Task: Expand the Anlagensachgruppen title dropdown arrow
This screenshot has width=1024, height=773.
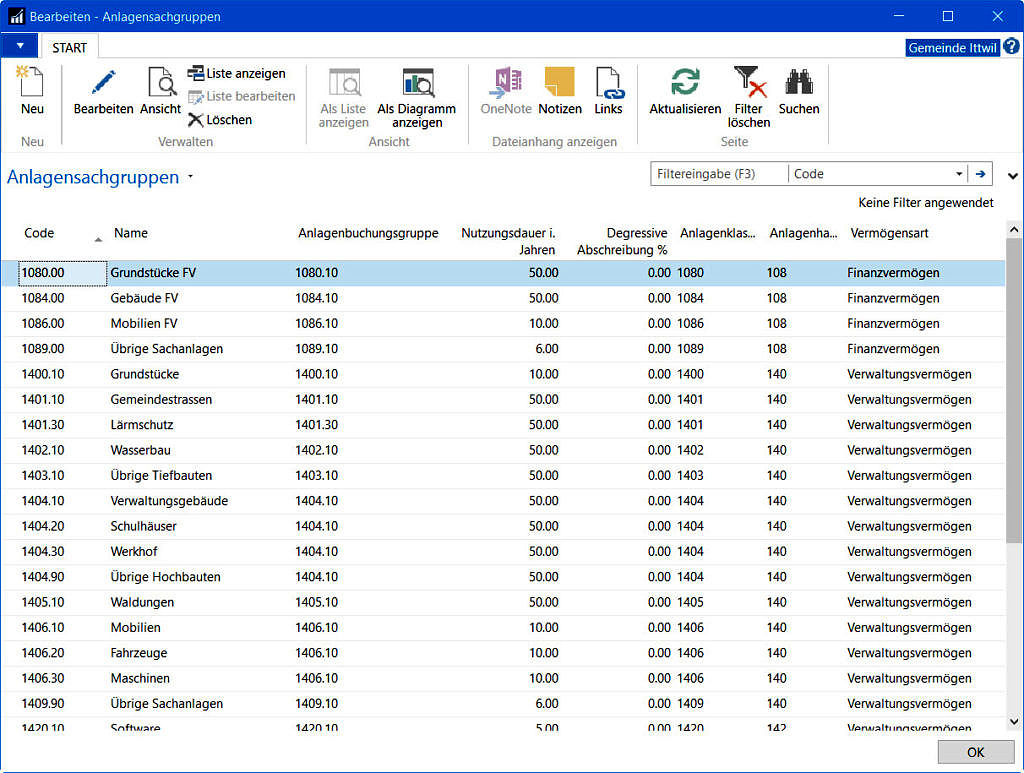Action: pos(190,176)
